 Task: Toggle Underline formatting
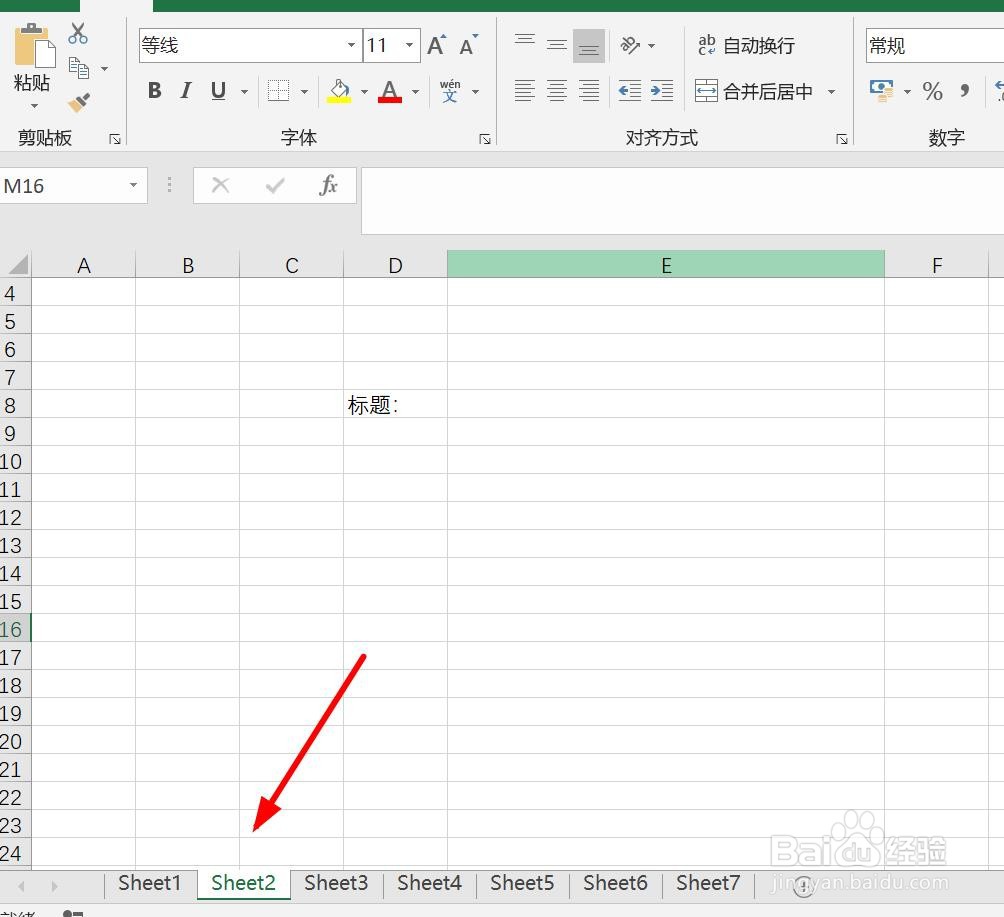click(218, 91)
